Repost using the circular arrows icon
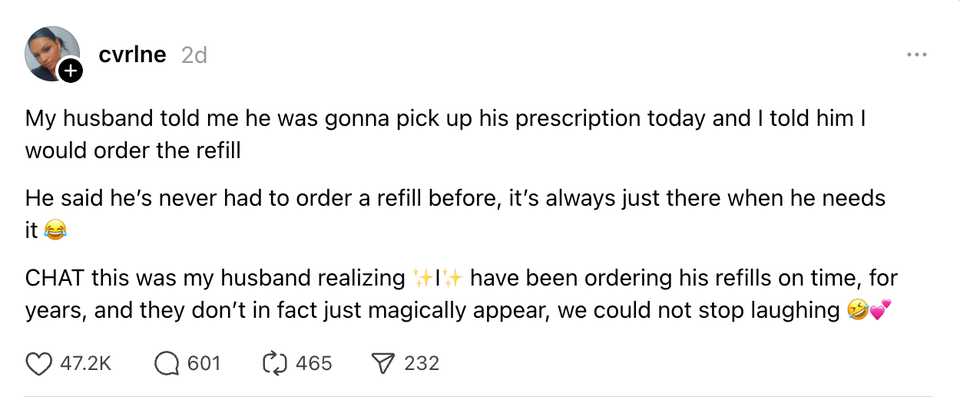960x413 pixels. [x=274, y=363]
